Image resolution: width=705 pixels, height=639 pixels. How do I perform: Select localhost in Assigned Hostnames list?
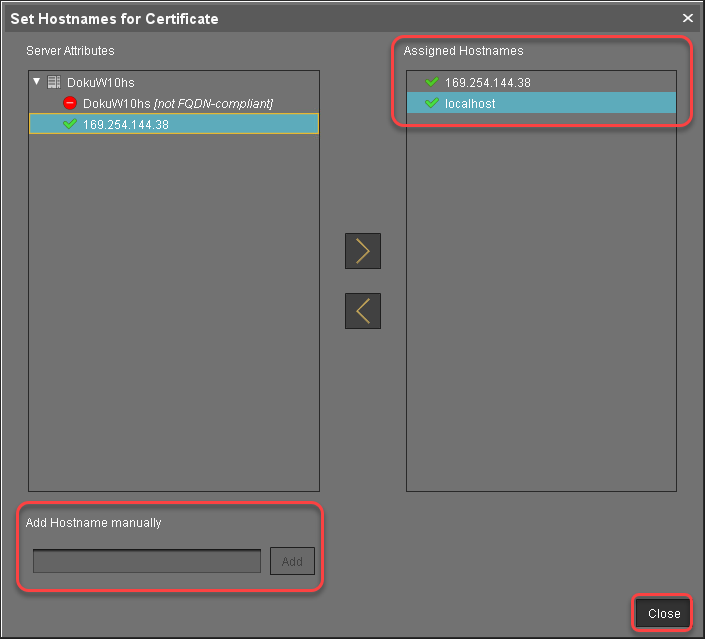(470, 103)
